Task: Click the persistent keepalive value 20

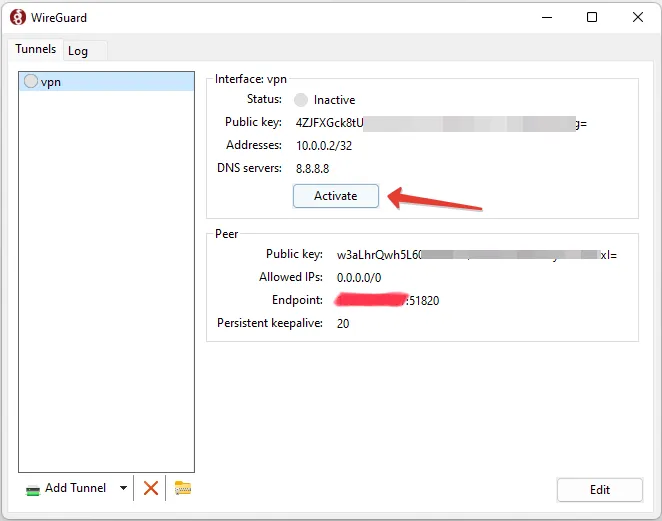Action: [x=343, y=324]
